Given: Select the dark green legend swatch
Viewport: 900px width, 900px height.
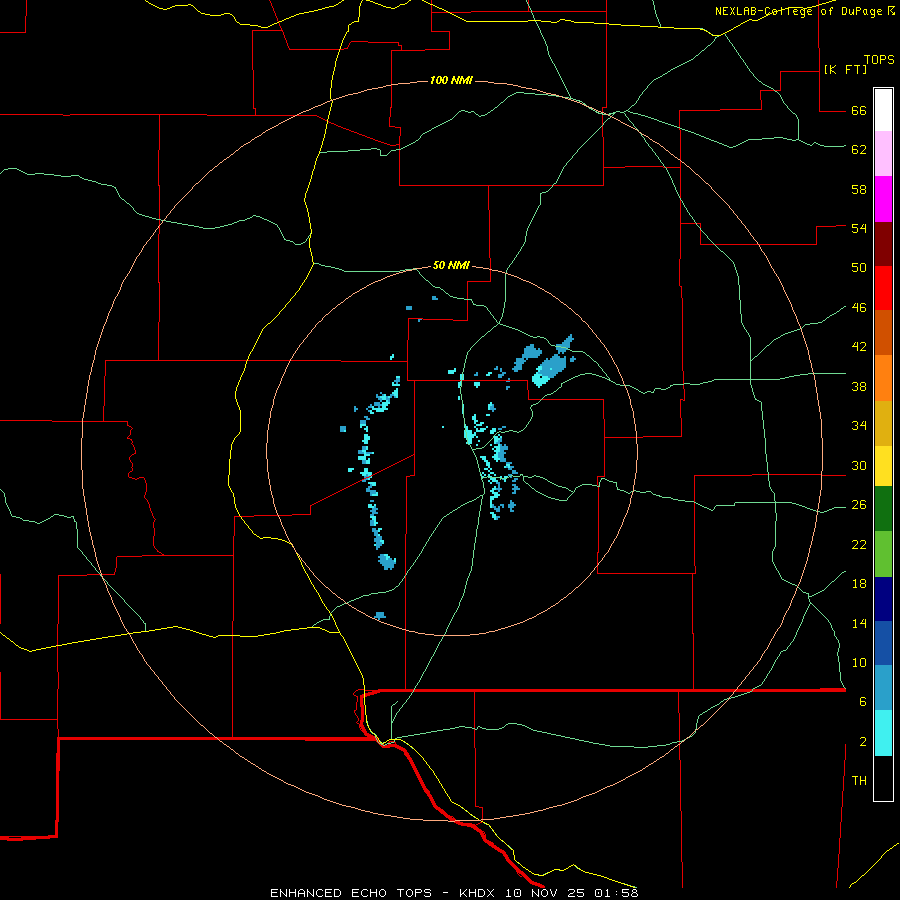Looking at the screenshot, I should click(883, 509).
